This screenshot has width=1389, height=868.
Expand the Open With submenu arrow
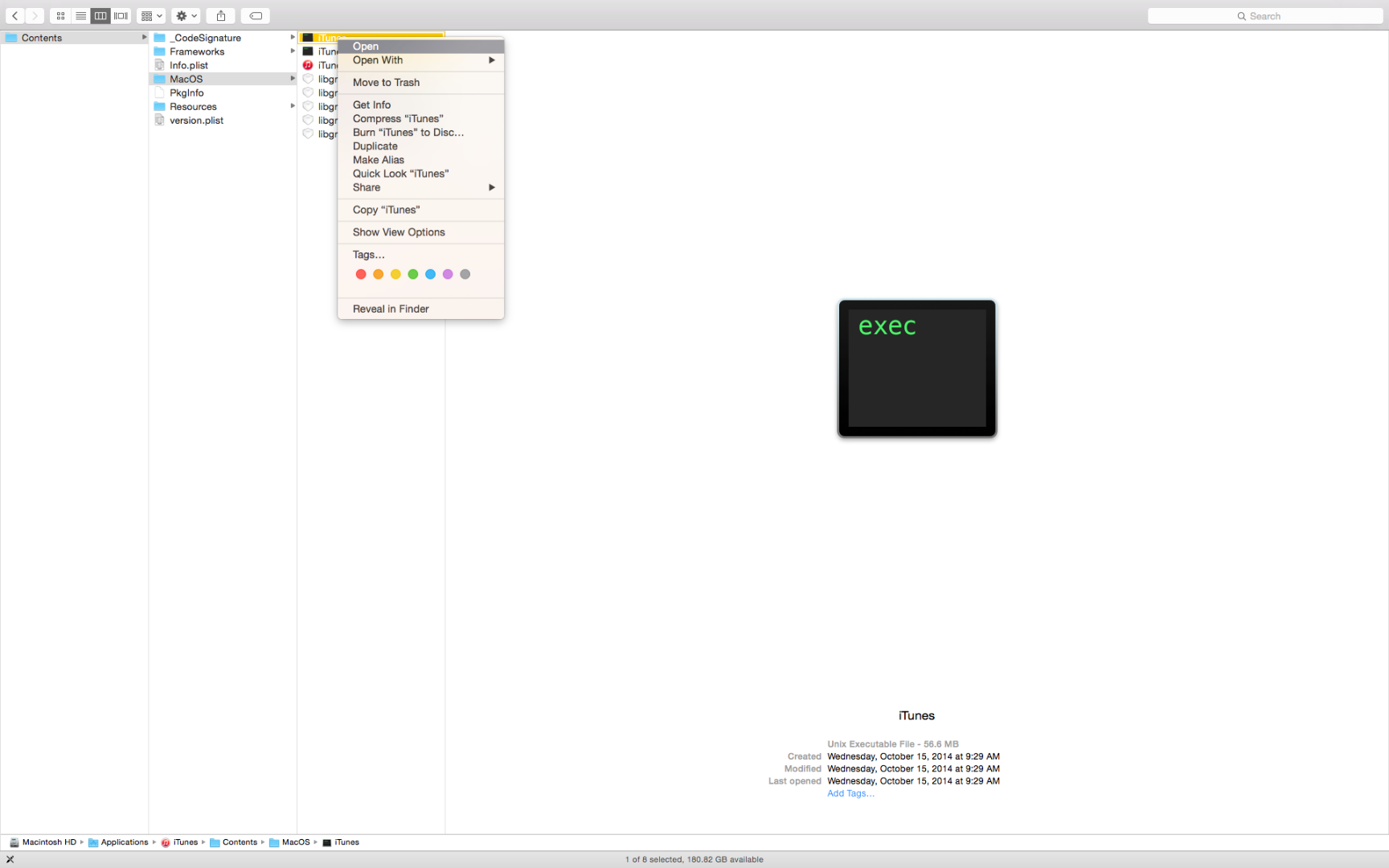492,60
